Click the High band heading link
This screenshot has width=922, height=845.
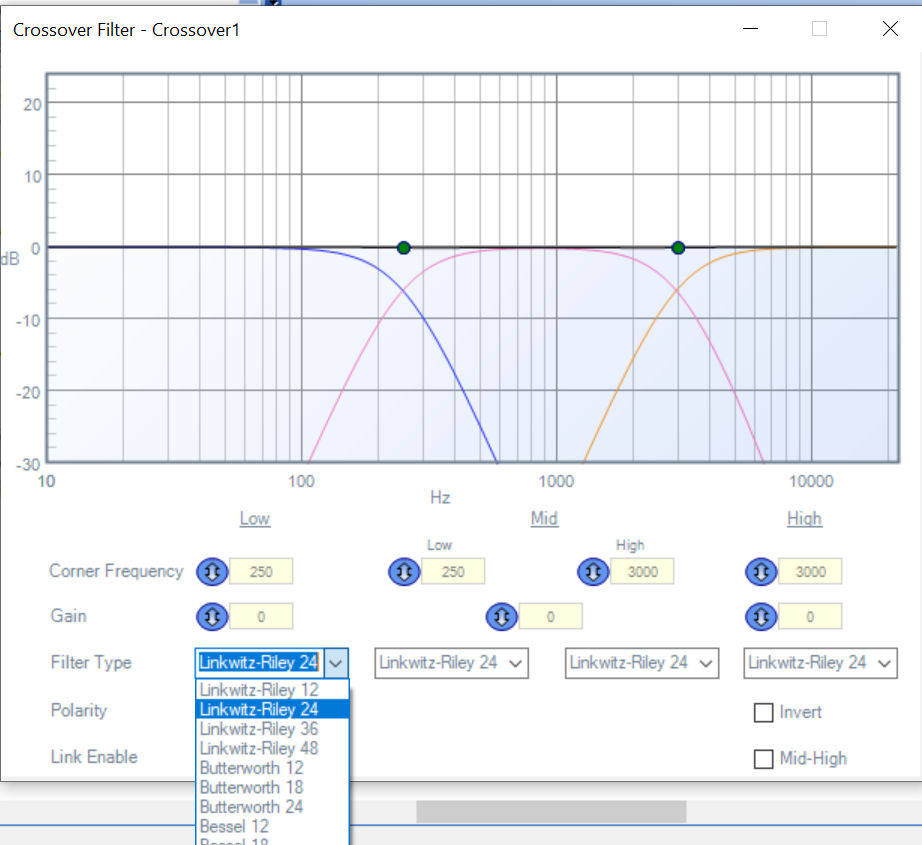804,518
